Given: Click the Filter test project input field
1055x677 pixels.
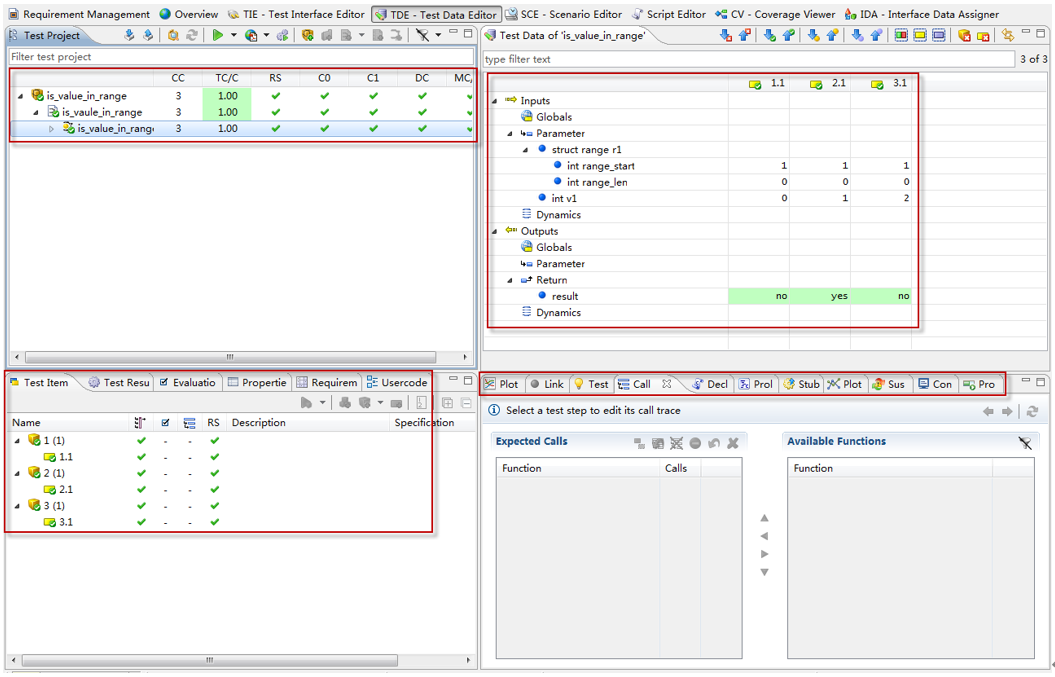Looking at the screenshot, I should [x=240, y=57].
